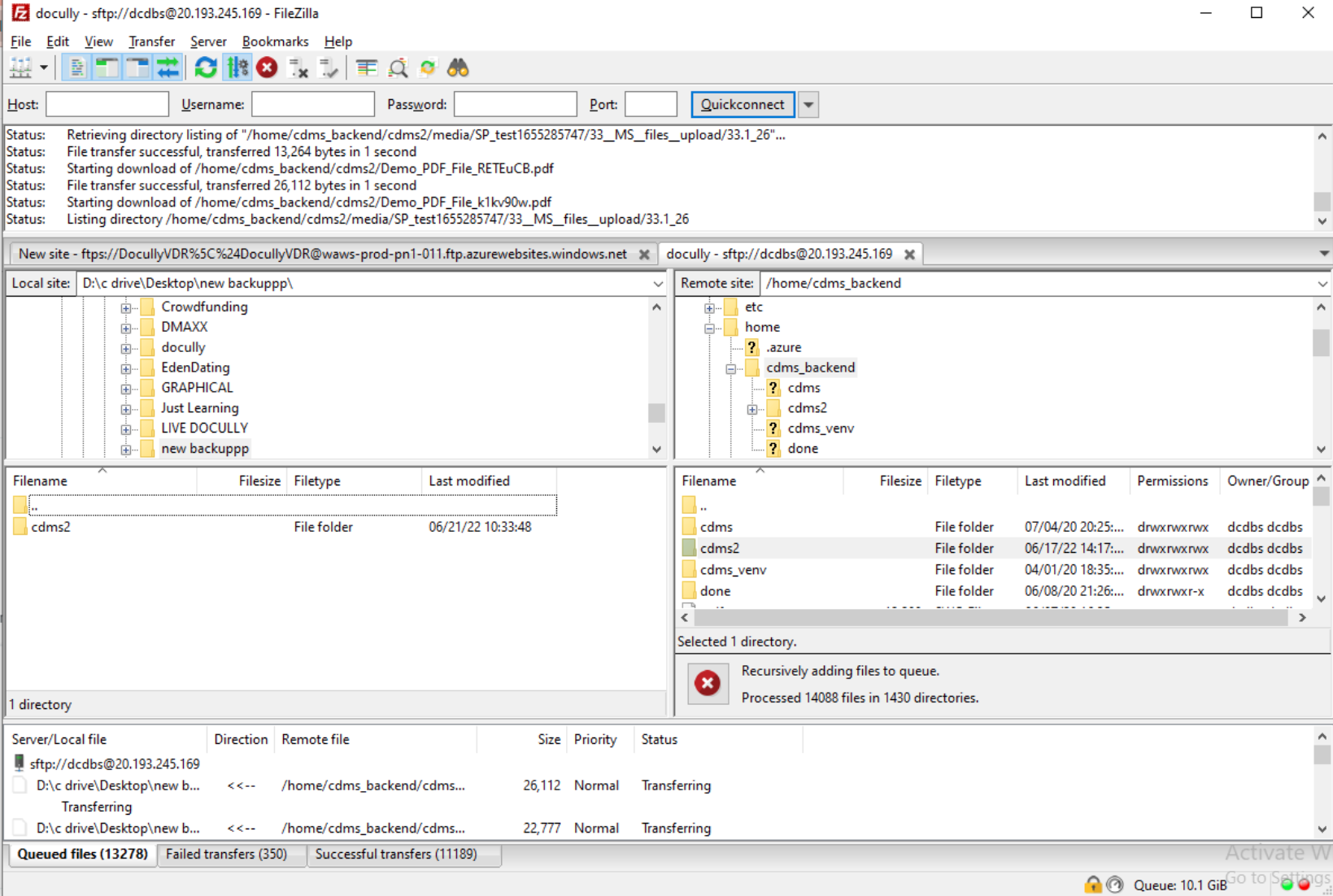Expand the cdms2 remote tree node
Image resolution: width=1333 pixels, height=896 pixels.
tap(752, 409)
